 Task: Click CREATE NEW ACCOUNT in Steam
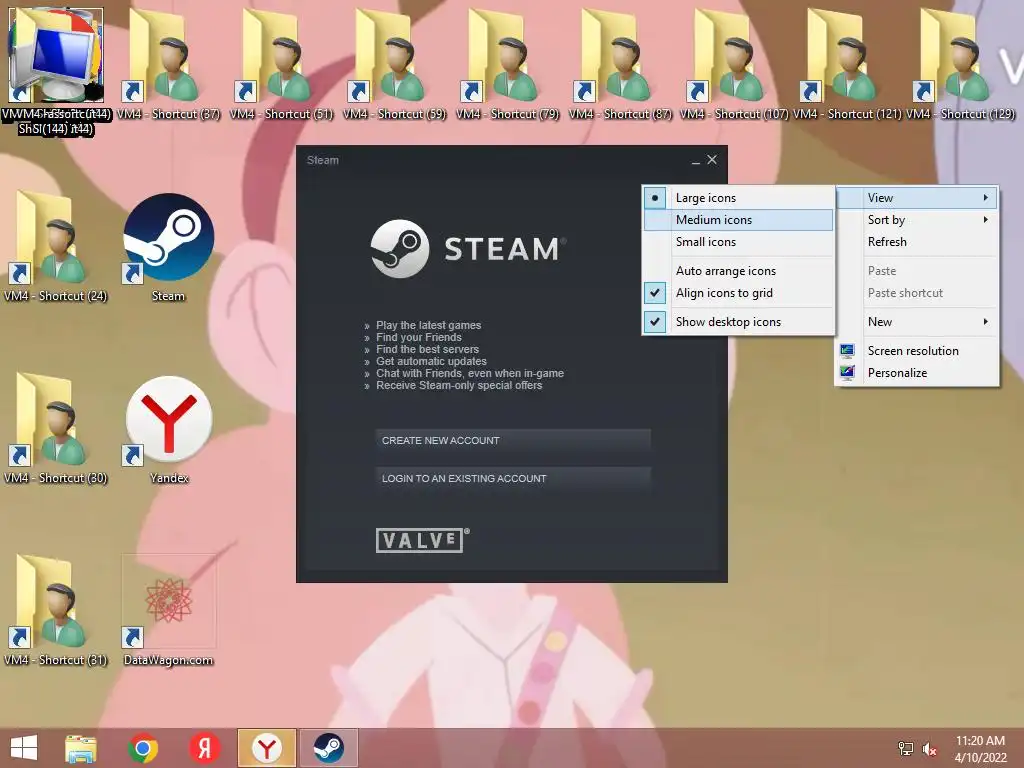click(513, 441)
